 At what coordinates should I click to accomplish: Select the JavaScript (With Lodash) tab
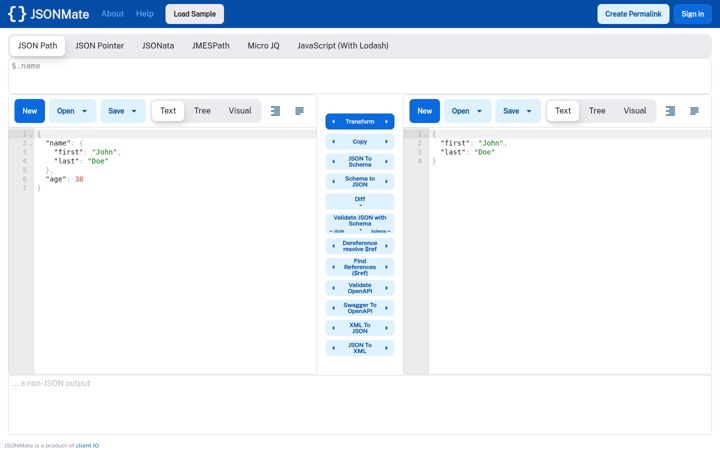[343, 46]
